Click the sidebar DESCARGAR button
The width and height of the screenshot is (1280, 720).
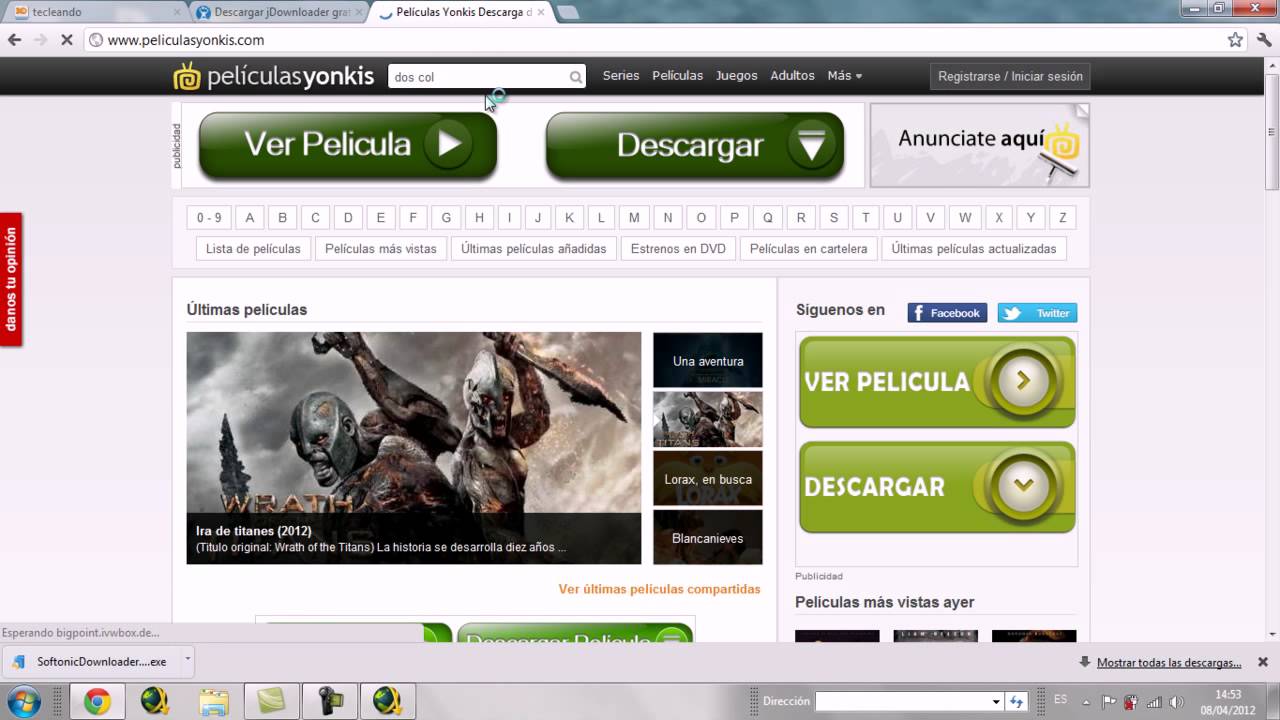coord(937,487)
